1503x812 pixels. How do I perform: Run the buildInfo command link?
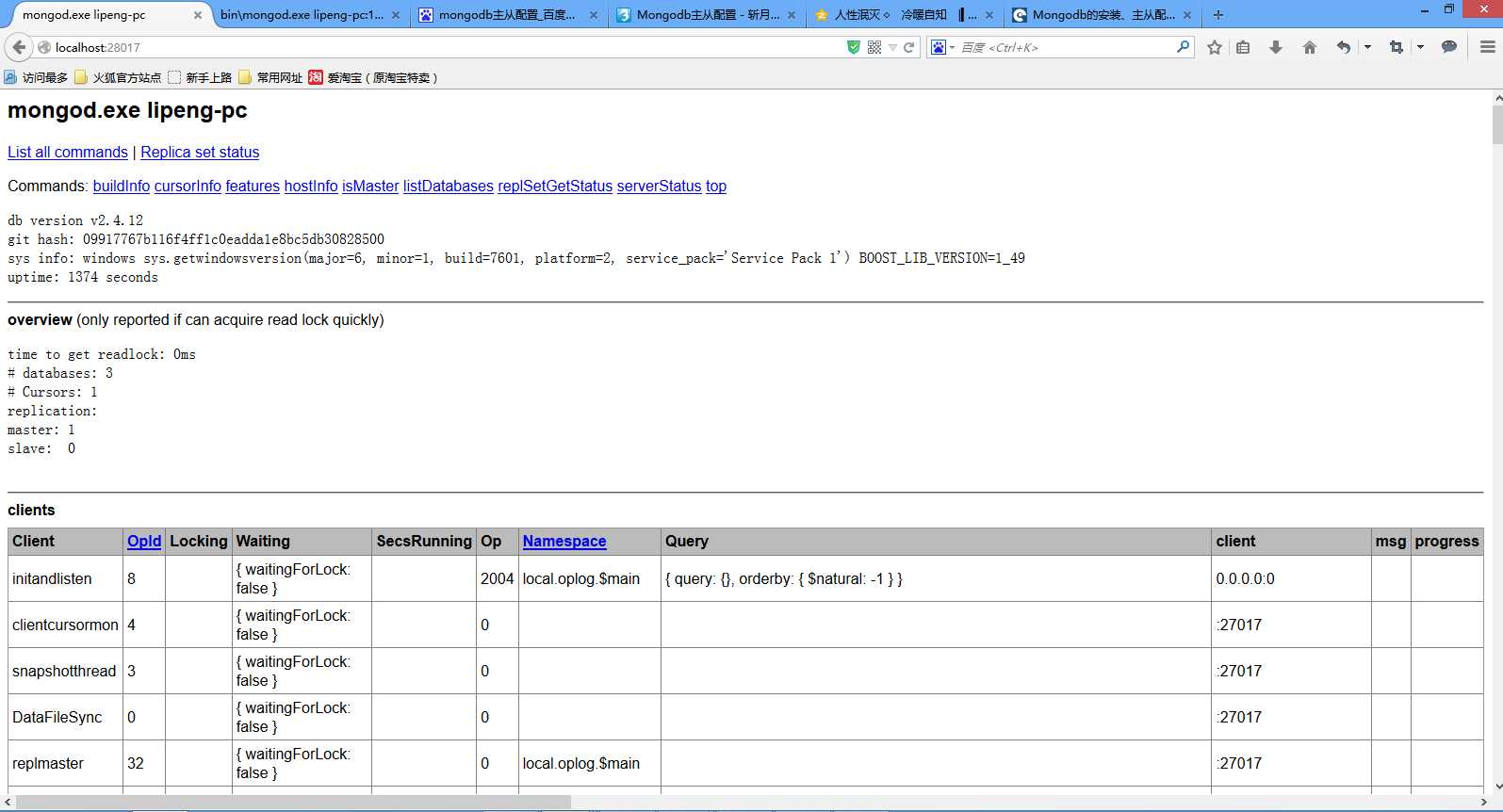pos(122,186)
